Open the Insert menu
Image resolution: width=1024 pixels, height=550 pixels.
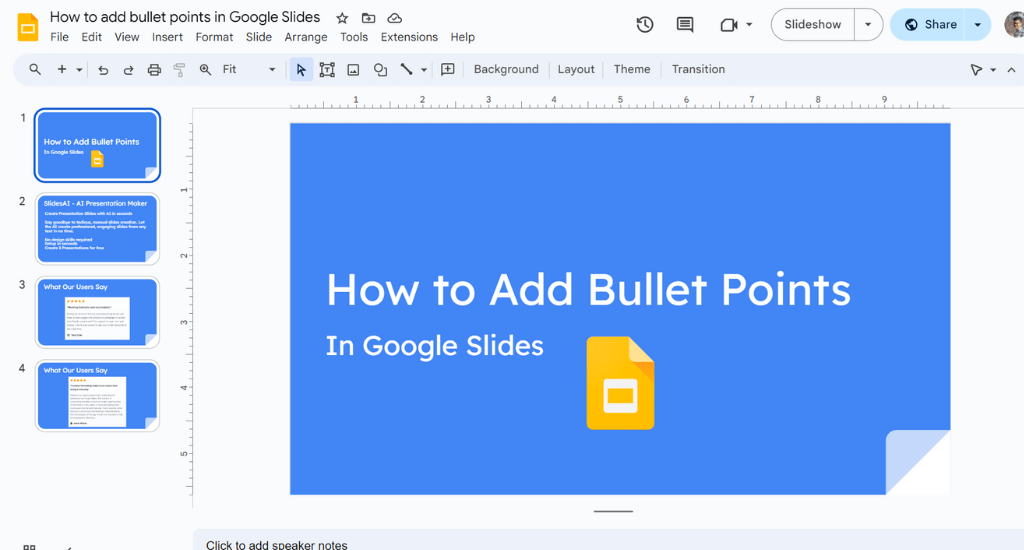[x=167, y=37]
